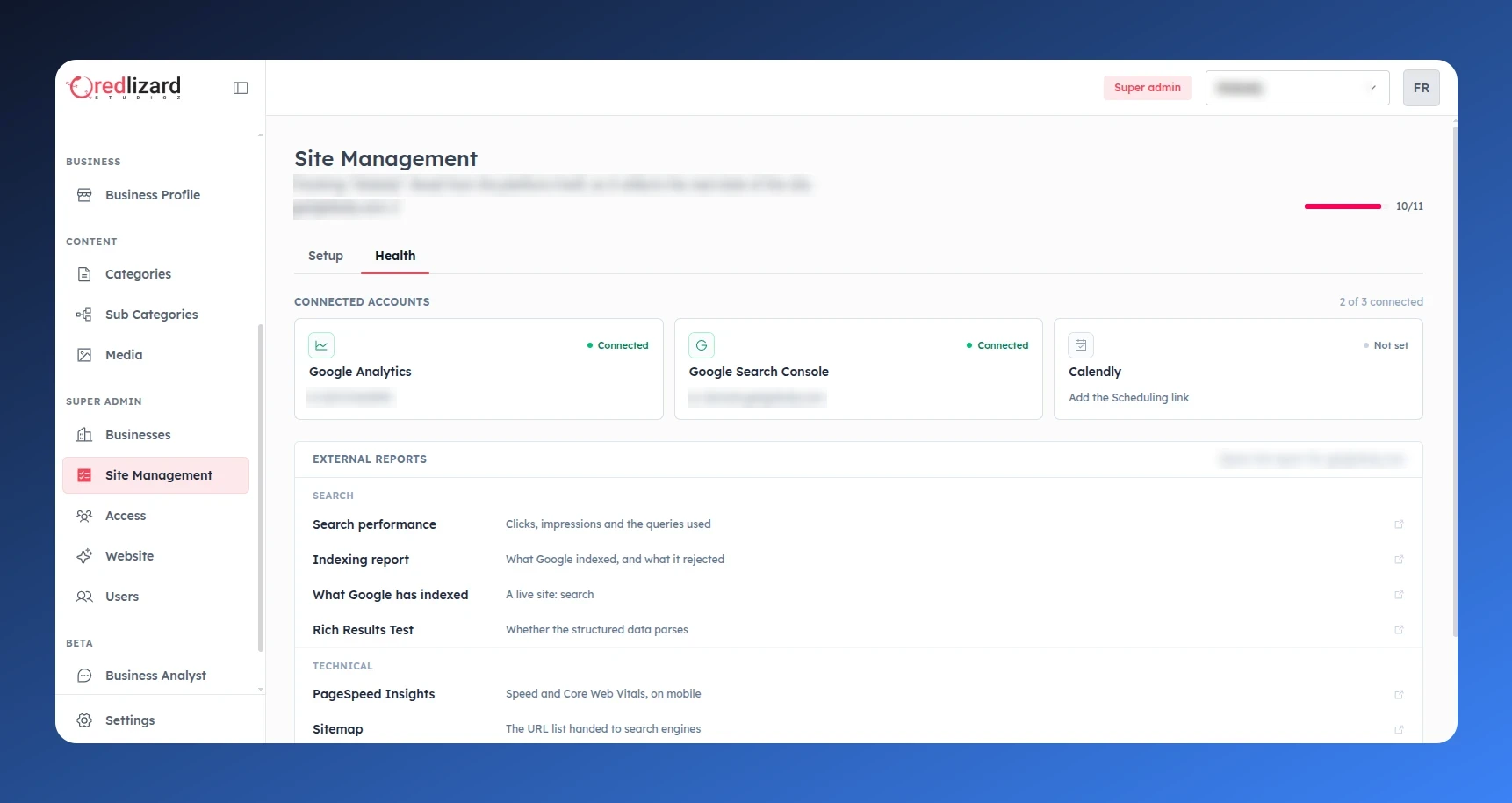
Task: Click the Google Analytics Connected status
Action: coord(618,345)
